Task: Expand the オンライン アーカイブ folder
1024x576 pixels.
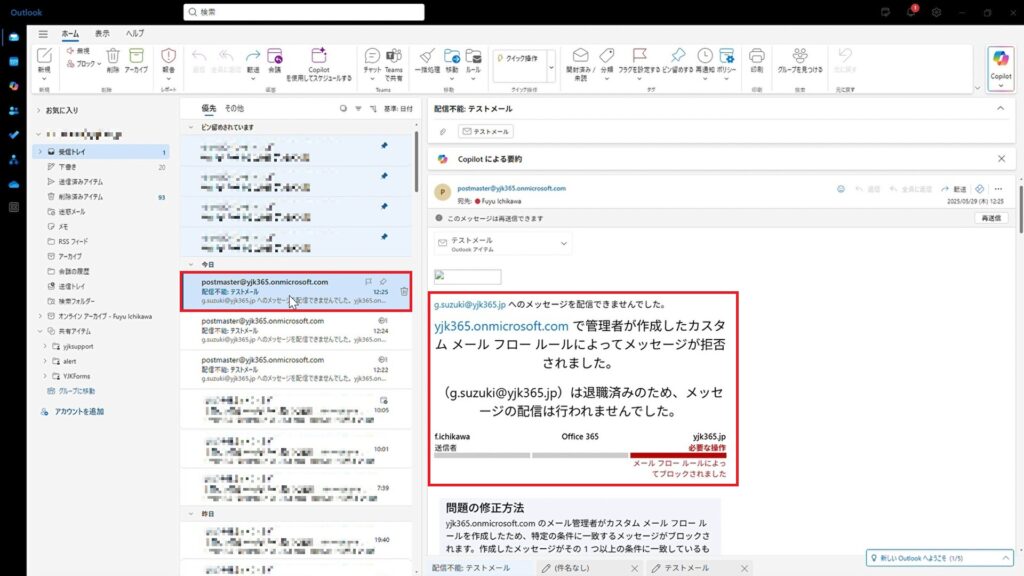Action: 40,316
